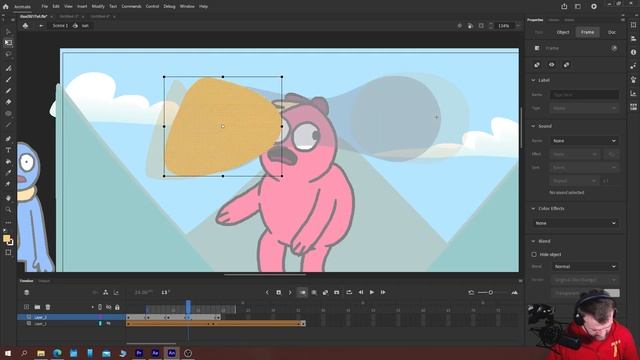Collapse the Label section
640x360 pixels.
pos(533,80)
